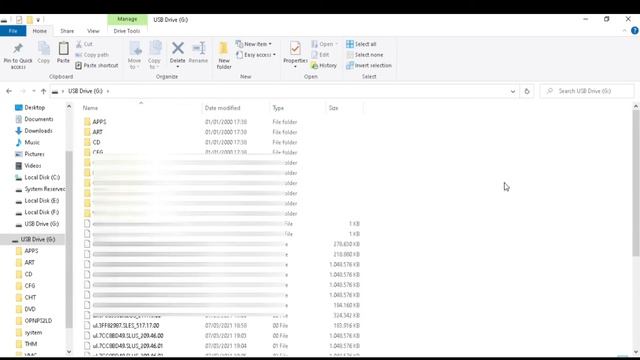Click the Manage contextual tab
Viewport: 640px width, 360px height.
coord(127,19)
